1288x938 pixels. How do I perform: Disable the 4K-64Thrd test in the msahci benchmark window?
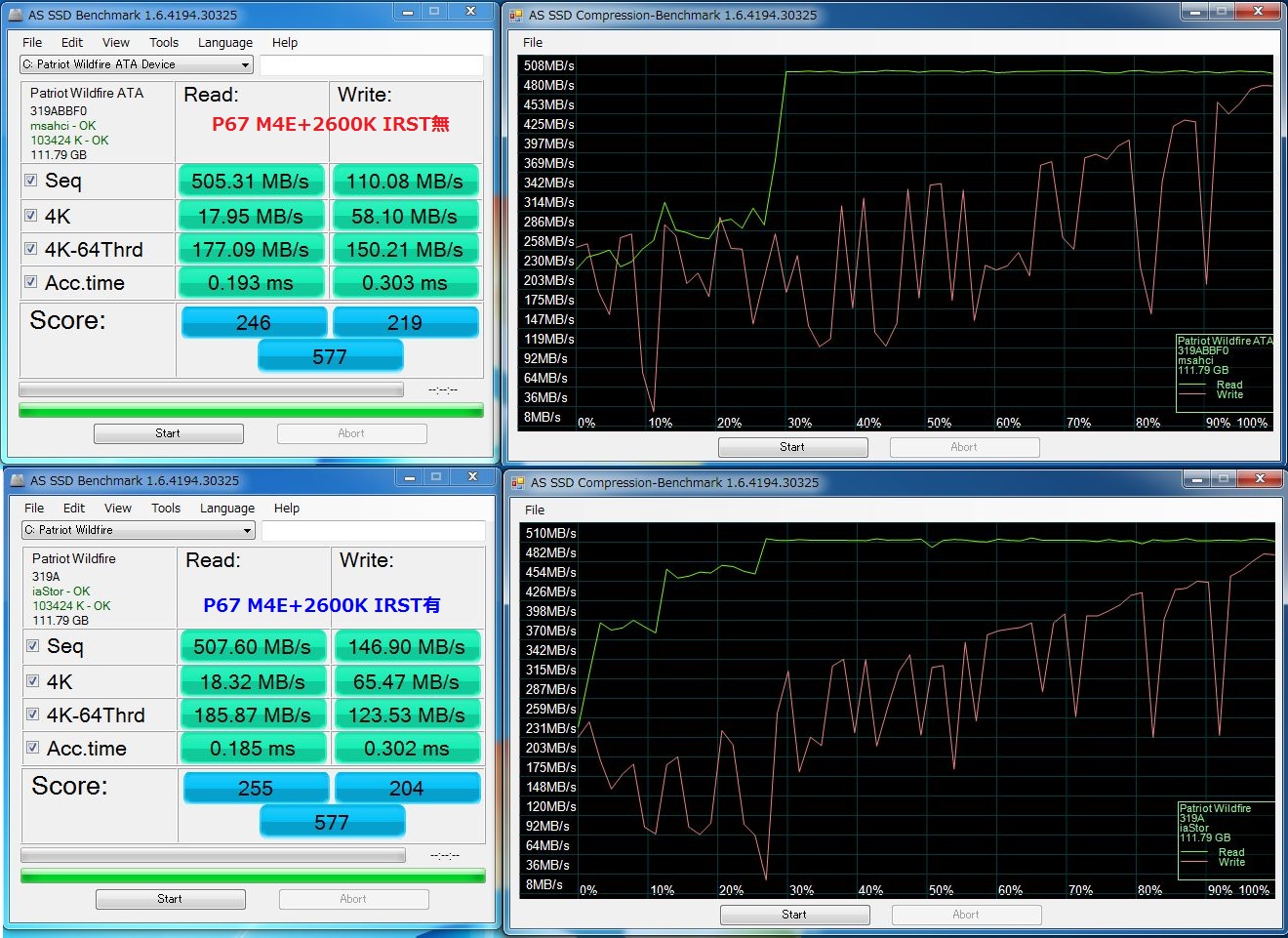(31, 249)
